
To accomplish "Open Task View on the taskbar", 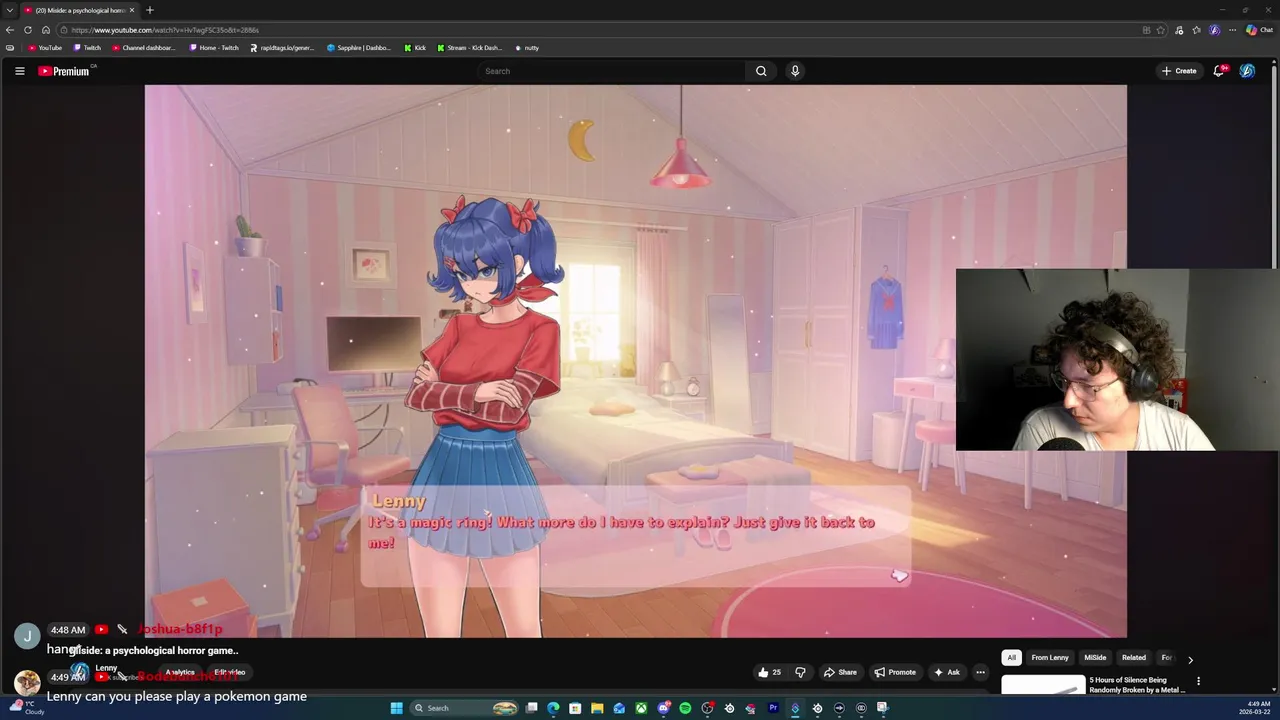I will [x=531, y=708].
